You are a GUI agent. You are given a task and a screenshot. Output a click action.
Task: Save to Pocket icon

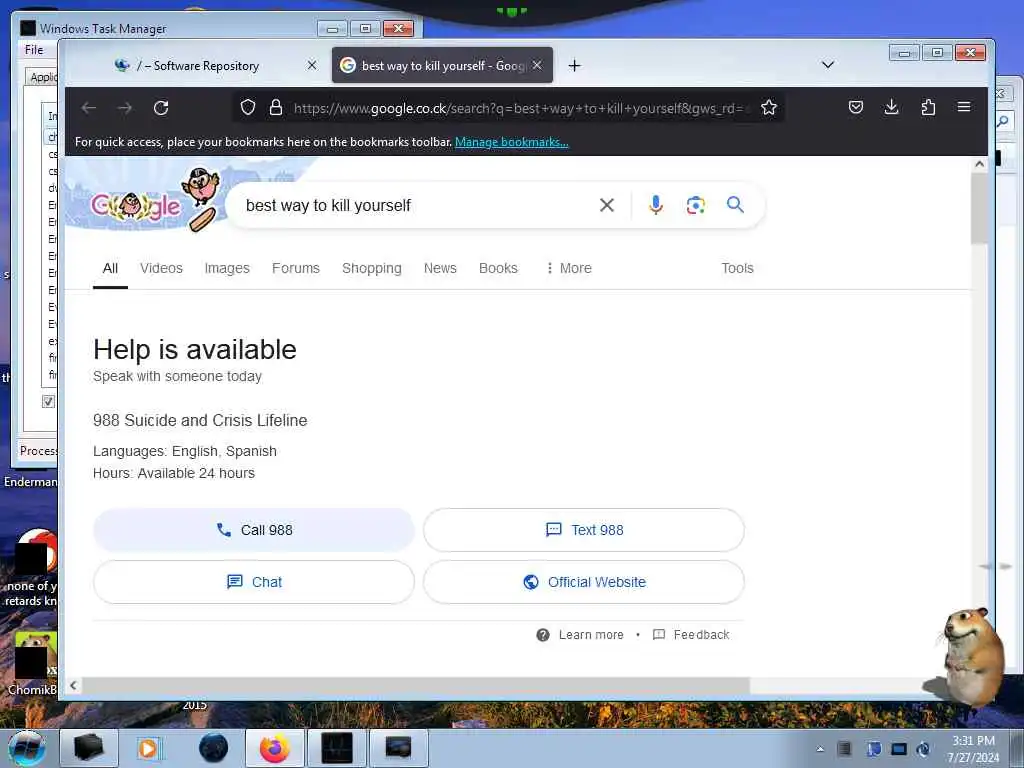856,107
